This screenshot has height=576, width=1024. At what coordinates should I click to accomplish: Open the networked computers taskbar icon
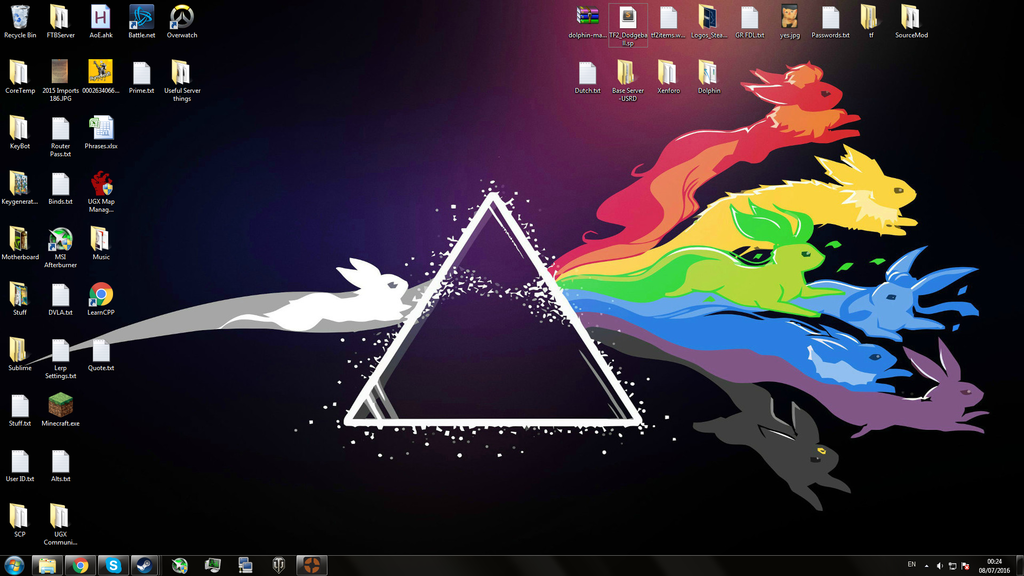(246, 566)
